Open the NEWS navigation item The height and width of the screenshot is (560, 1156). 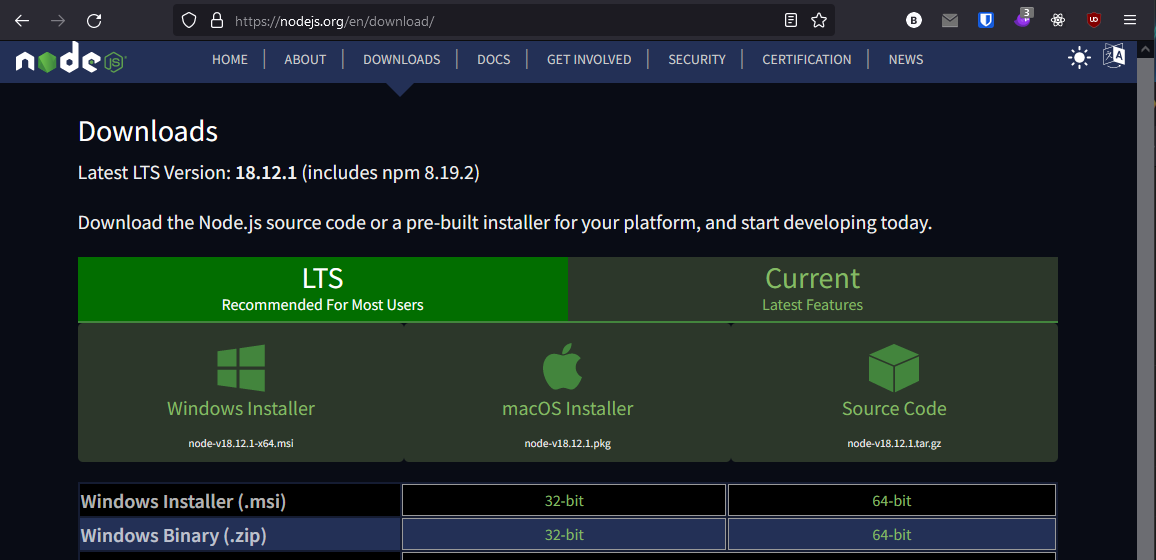tap(906, 60)
